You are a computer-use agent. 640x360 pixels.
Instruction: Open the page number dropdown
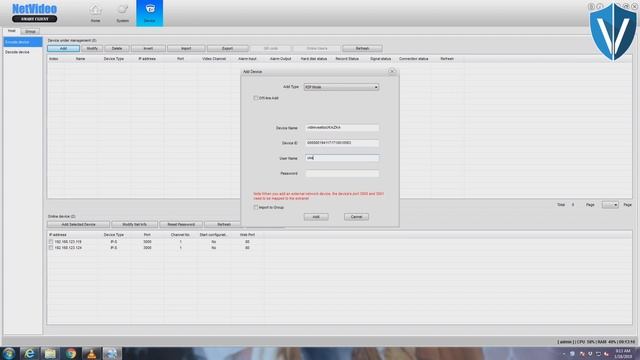(610, 205)
